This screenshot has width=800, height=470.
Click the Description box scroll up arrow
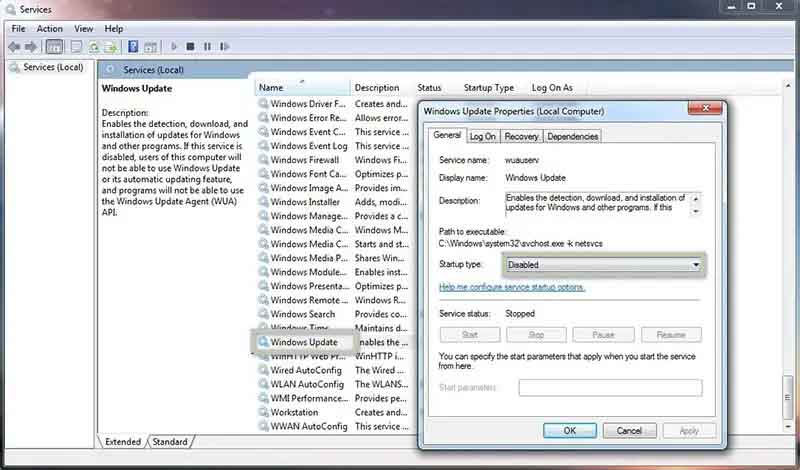[696, 199]
